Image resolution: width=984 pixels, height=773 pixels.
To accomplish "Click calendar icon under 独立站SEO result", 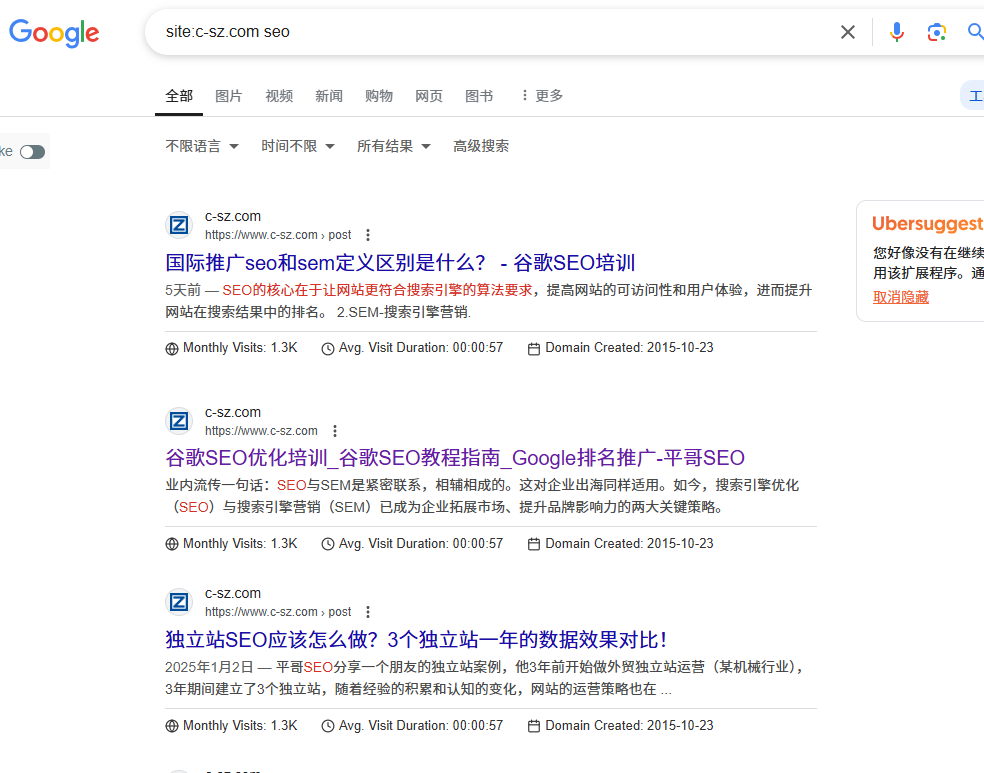I will (x=533, y=726).
